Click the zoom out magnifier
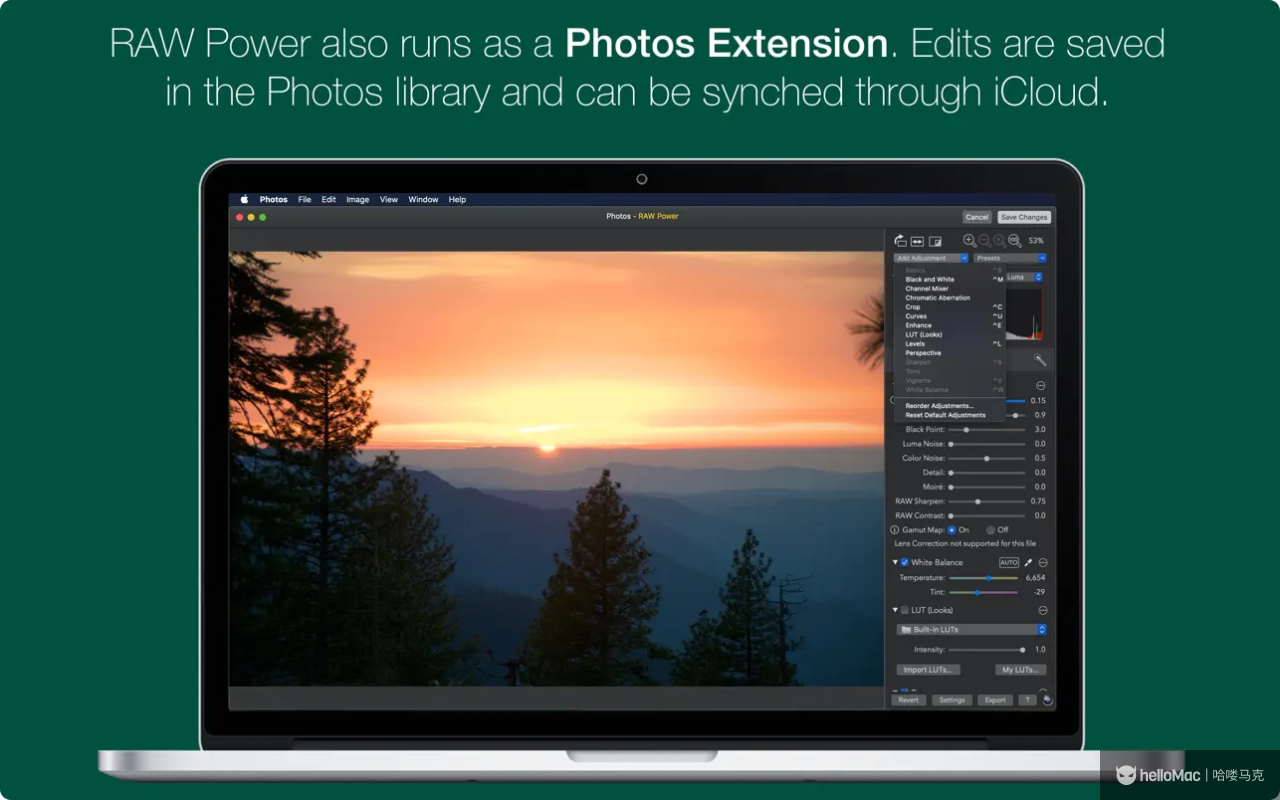This screenshot has width=1280, height=800. pos(984,241)
